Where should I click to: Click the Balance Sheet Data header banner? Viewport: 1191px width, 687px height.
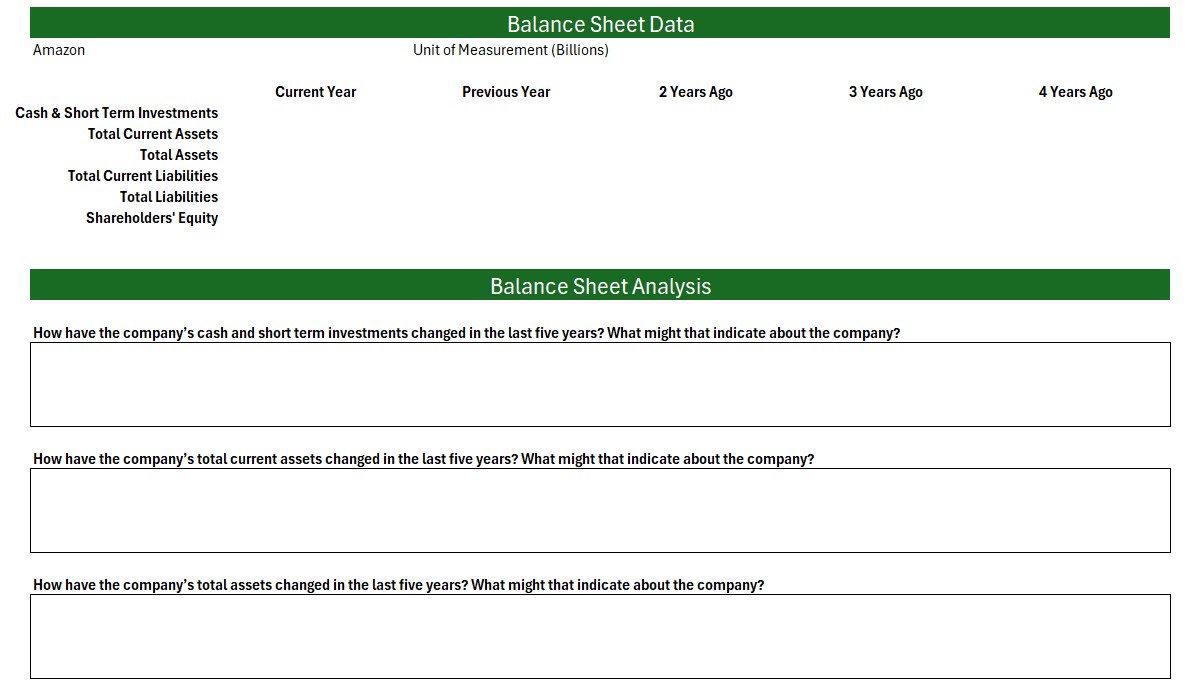600,23
